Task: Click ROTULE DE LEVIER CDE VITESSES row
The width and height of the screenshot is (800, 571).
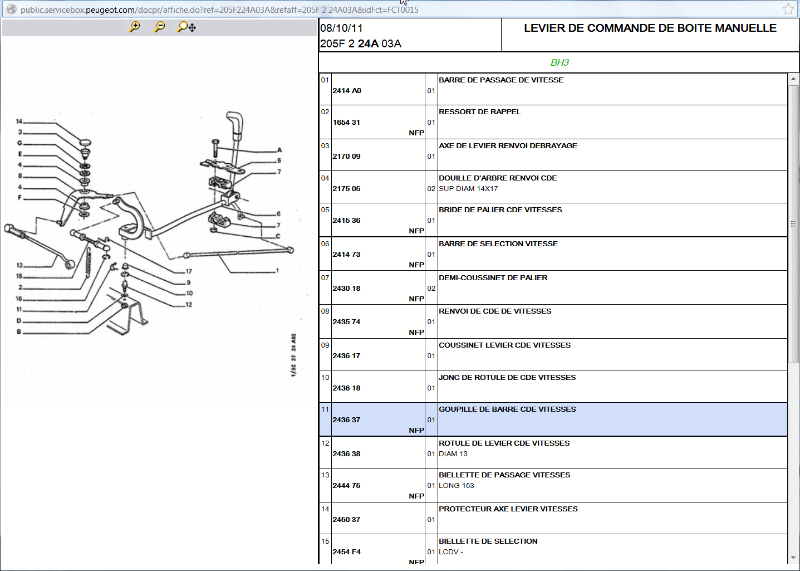Action: 553,453
